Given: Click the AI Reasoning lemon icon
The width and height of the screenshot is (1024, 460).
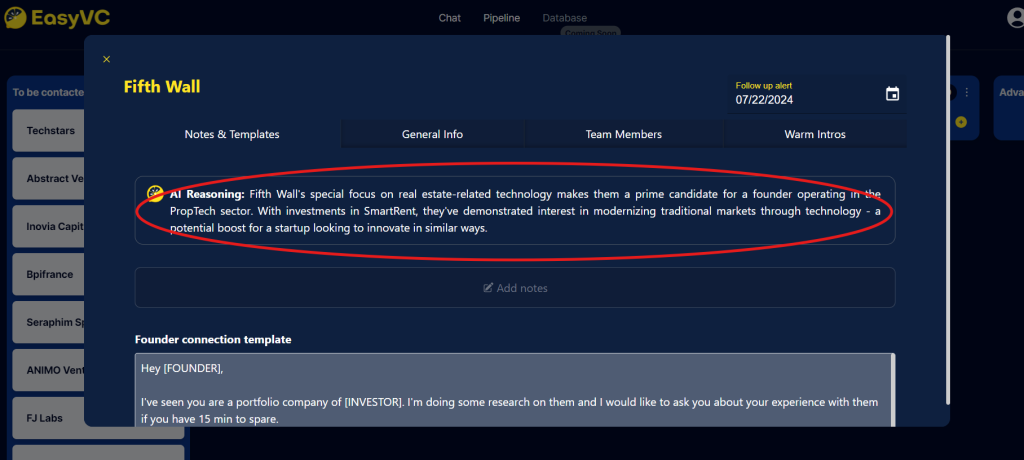Looking at the screenshot, I should click(x=155, y=193).
